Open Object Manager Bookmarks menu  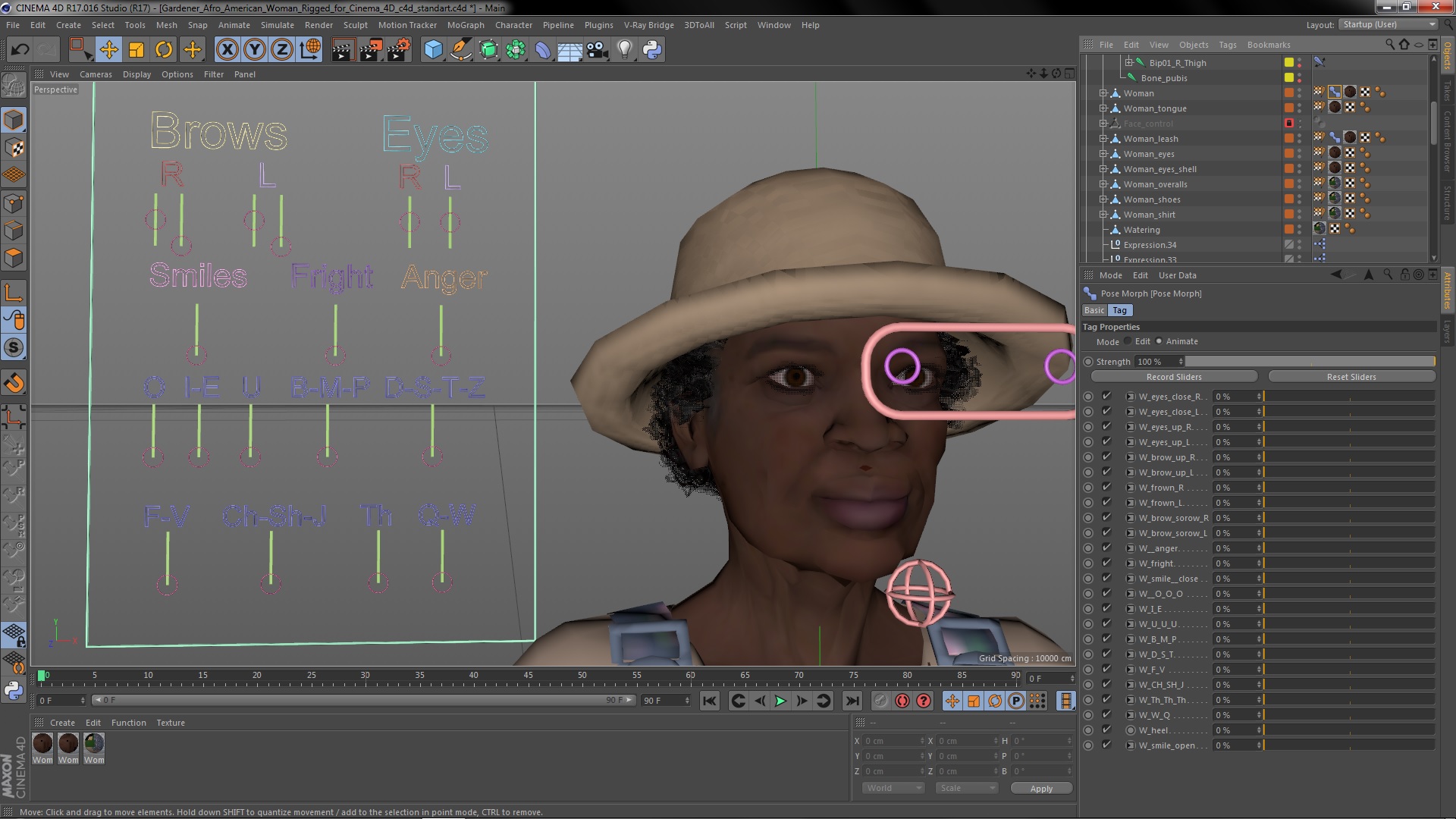[1269, 45]
